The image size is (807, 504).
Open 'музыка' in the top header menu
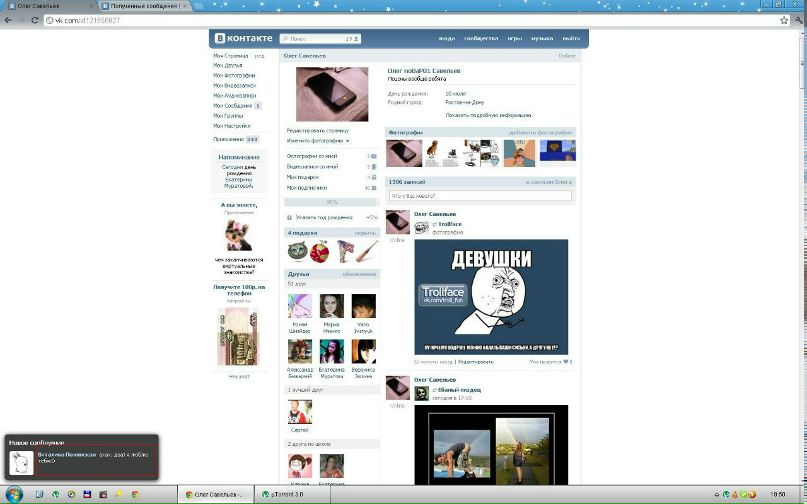[542, 39]
